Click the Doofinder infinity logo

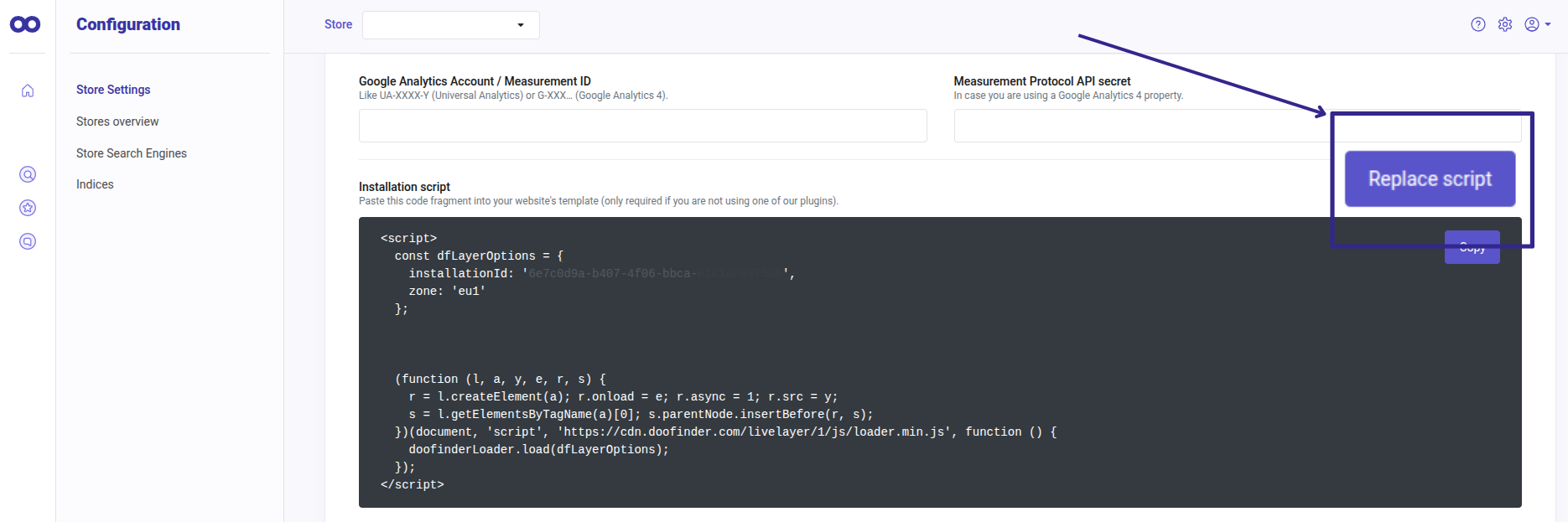tap(25, 24)
